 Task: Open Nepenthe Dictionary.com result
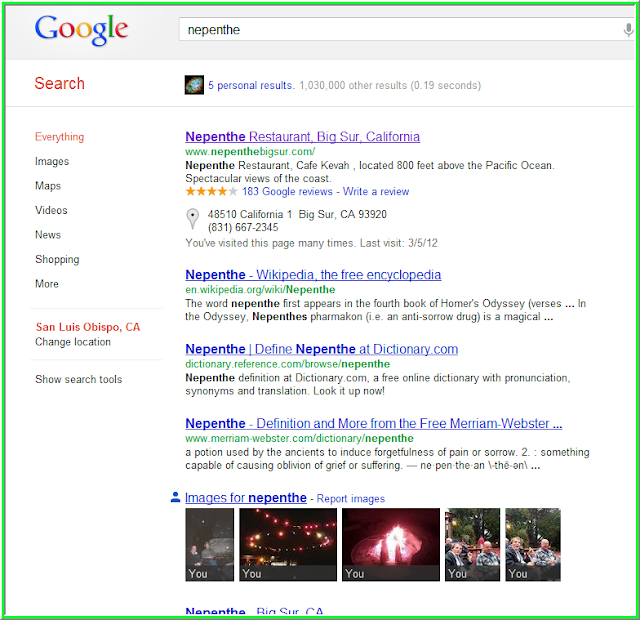(x=322, y=349)
